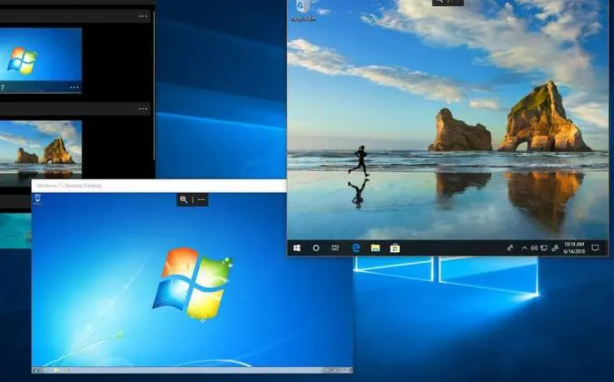Screen dimensions: 614x382
Task: Open Action Center on Windows 10 taskbar
Action: 595,248
